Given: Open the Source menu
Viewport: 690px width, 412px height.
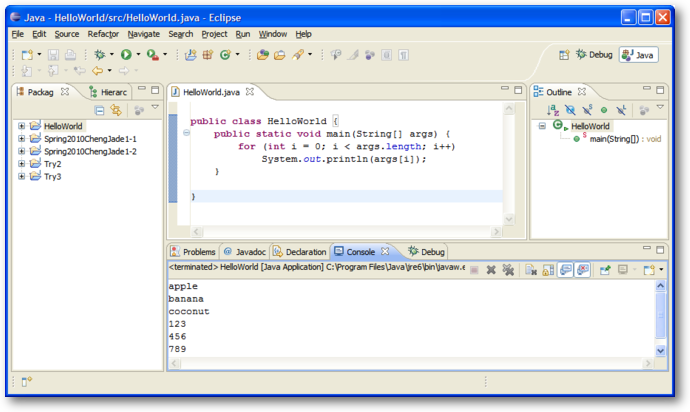Looking at the screenshot, I should click(67, 34).
